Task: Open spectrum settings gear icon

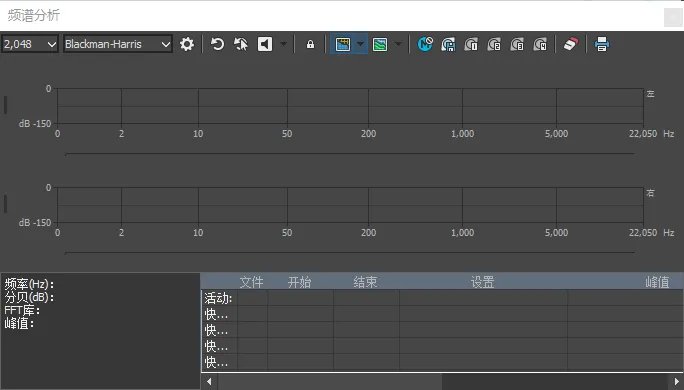Action: coord(187,44)
